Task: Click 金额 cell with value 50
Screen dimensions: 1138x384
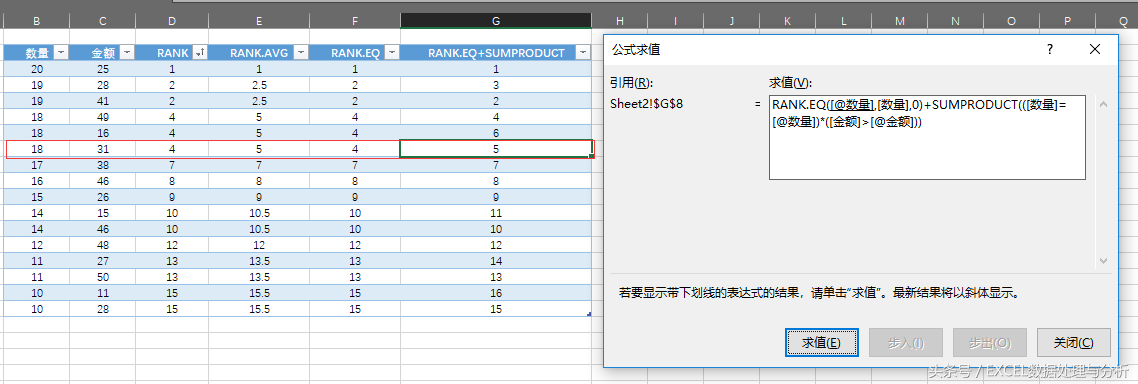Action: 102,277
